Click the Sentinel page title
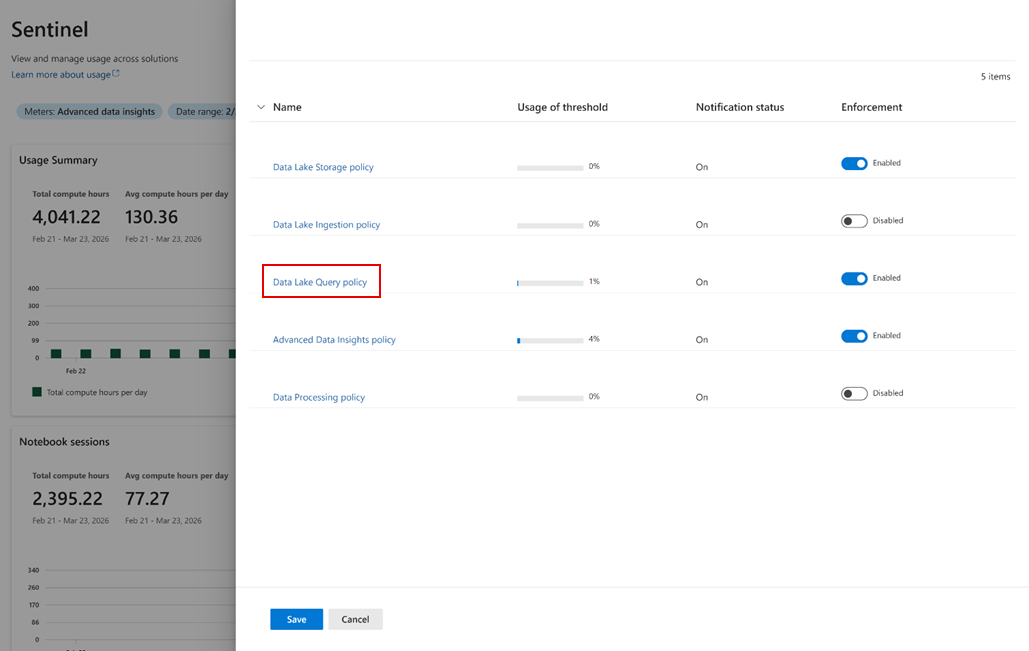Image resolution: width=1029 pixels, height=651 pixels. [49, 30]
